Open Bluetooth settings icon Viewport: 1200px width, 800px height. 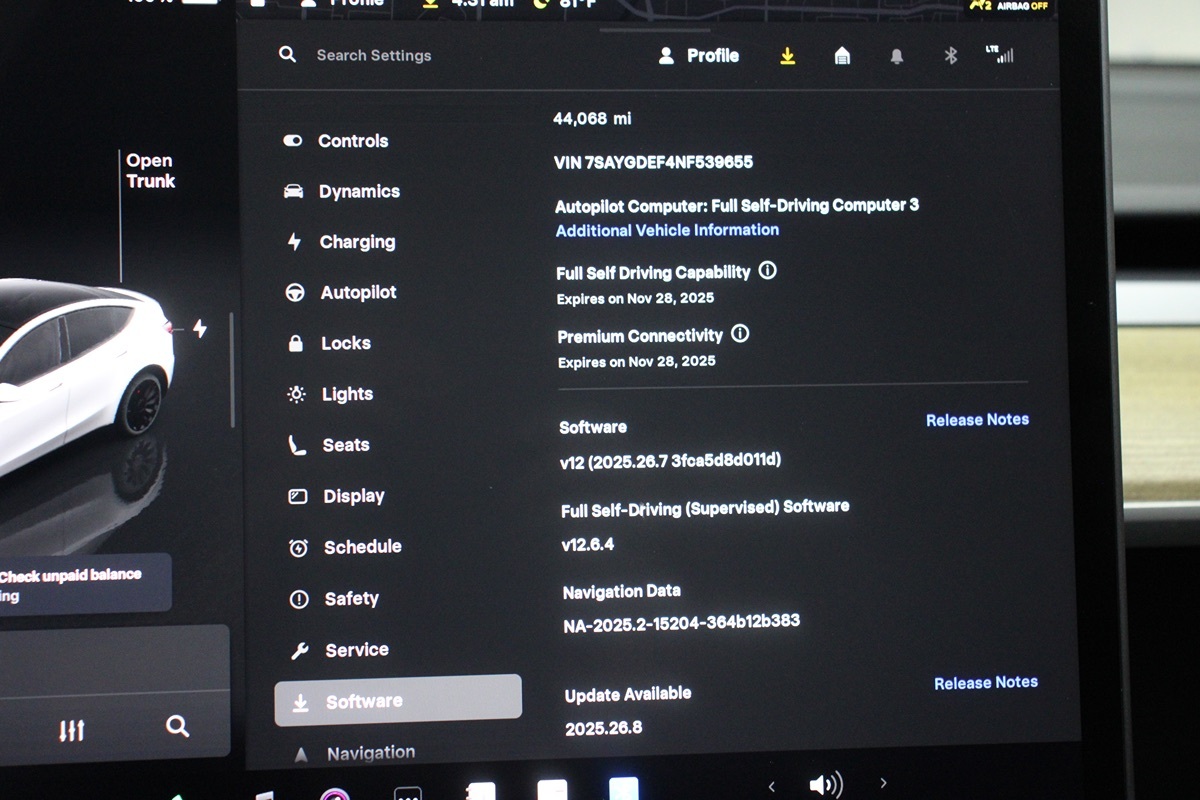point(951,56)
